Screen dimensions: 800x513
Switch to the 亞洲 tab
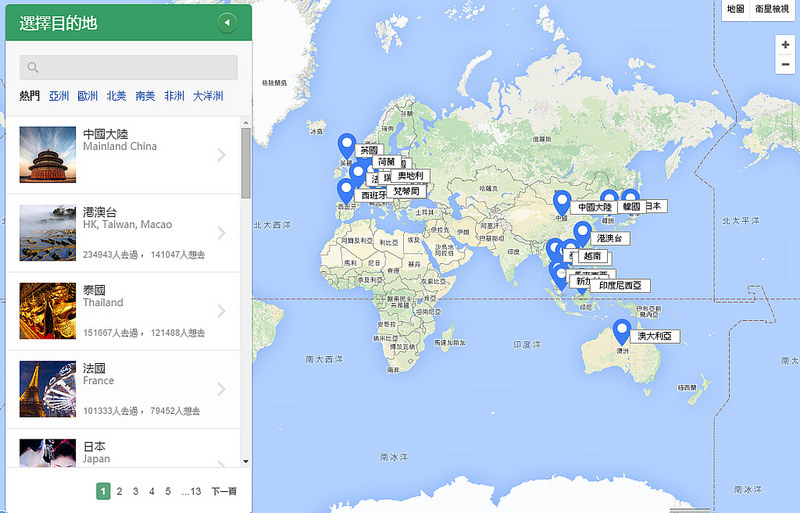[59, 96]
